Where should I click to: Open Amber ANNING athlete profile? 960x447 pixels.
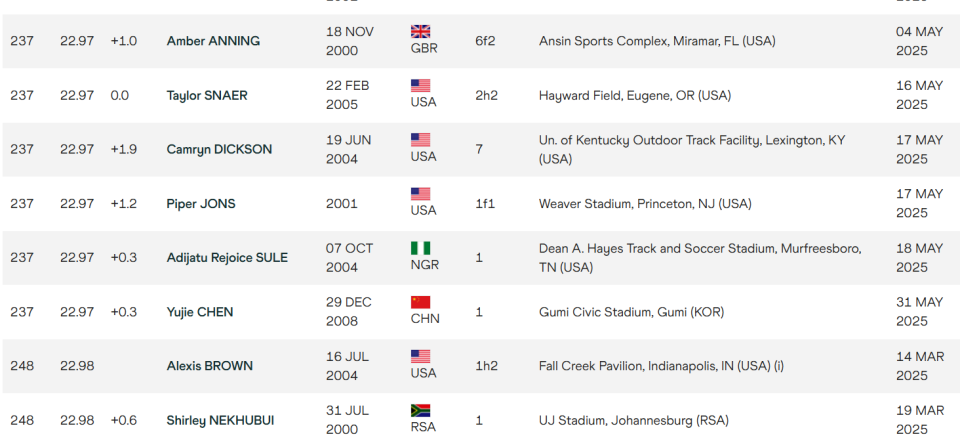coord(213,41)
